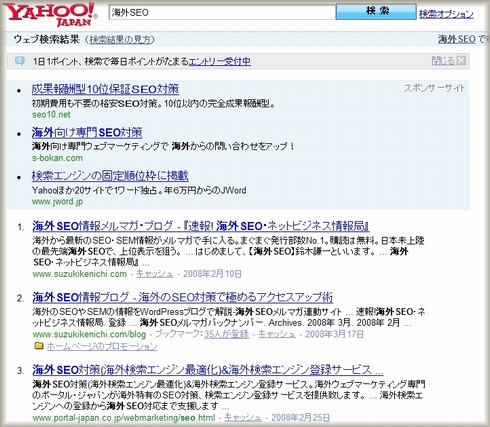The height and width of the screenshot is (427, 490).
Task: Open the エントリー受付中 link
Action: click(220, 61)
